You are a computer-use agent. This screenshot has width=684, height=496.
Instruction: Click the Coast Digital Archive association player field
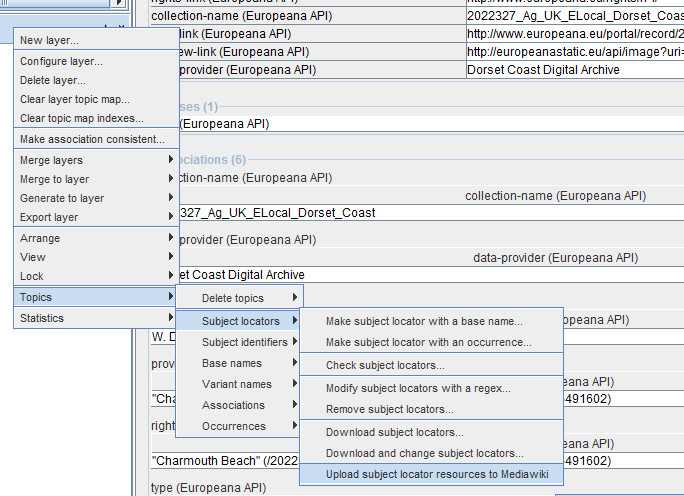431,275
